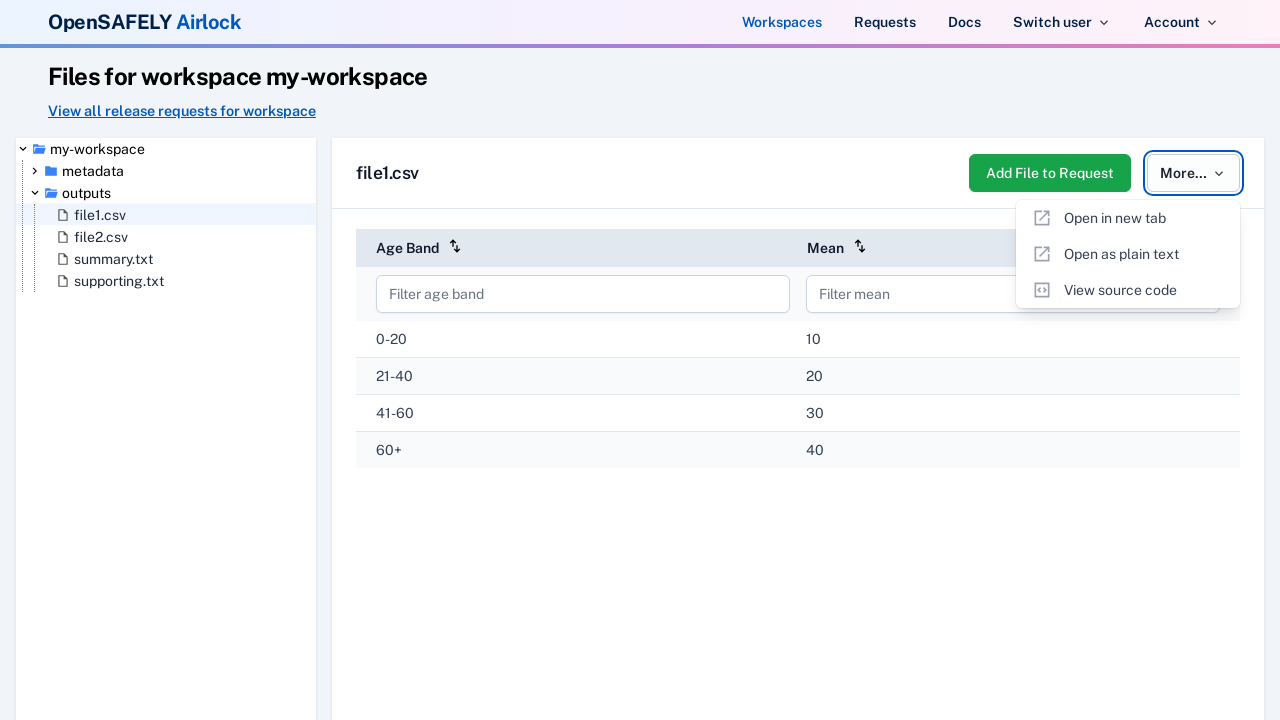Click the file icon next to file1.csv
Screen dimensions: 1280x720
pos(62,215)
